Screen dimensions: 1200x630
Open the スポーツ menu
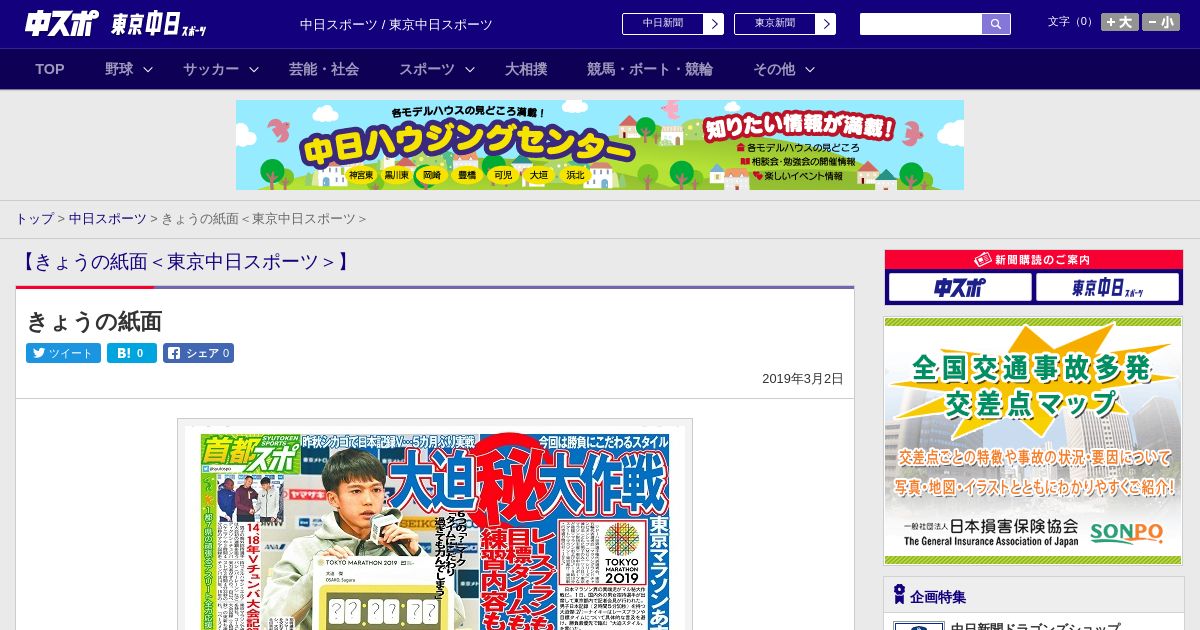tap(427, 69)
